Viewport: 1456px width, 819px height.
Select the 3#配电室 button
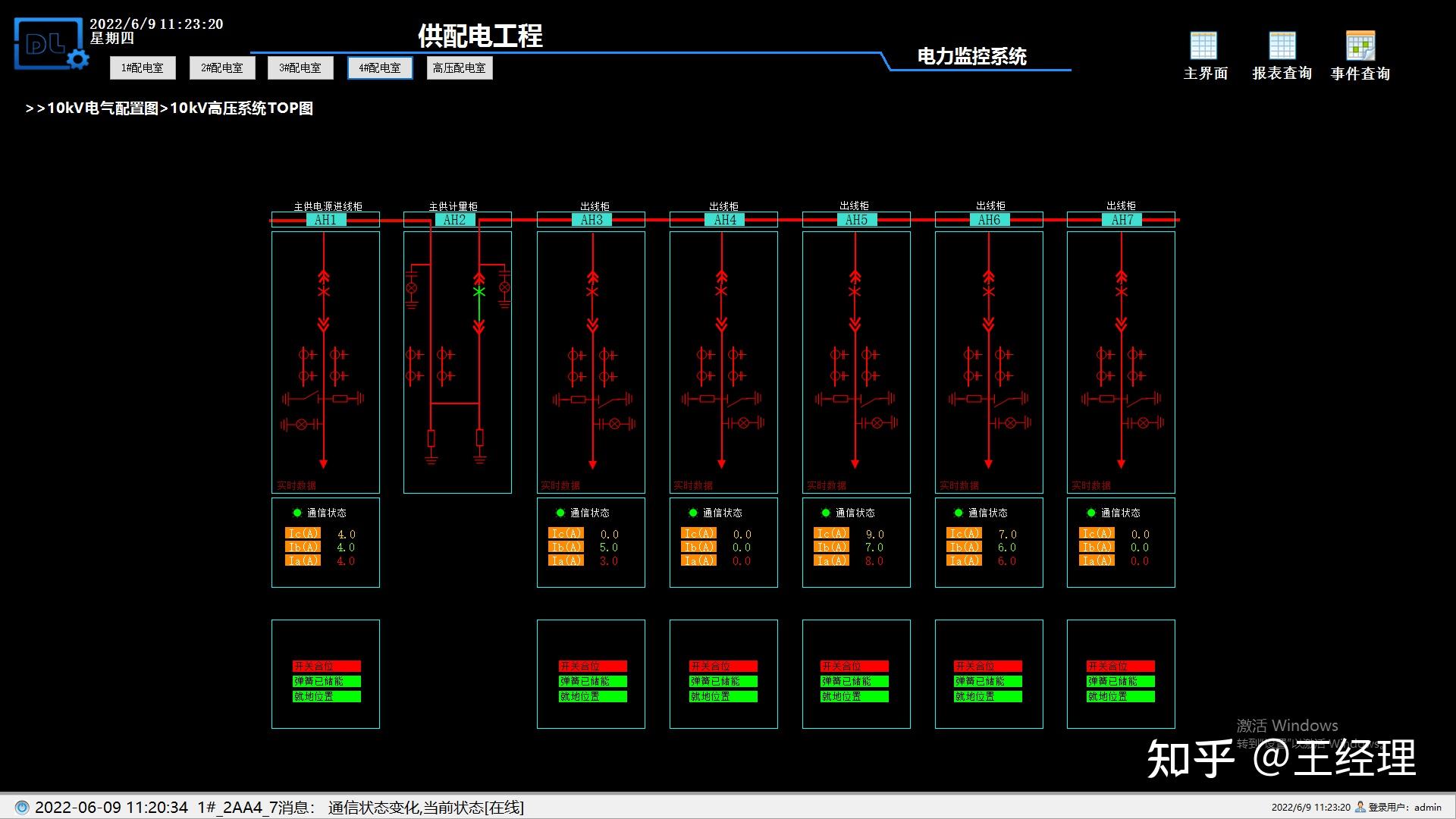tap(300, 68)
